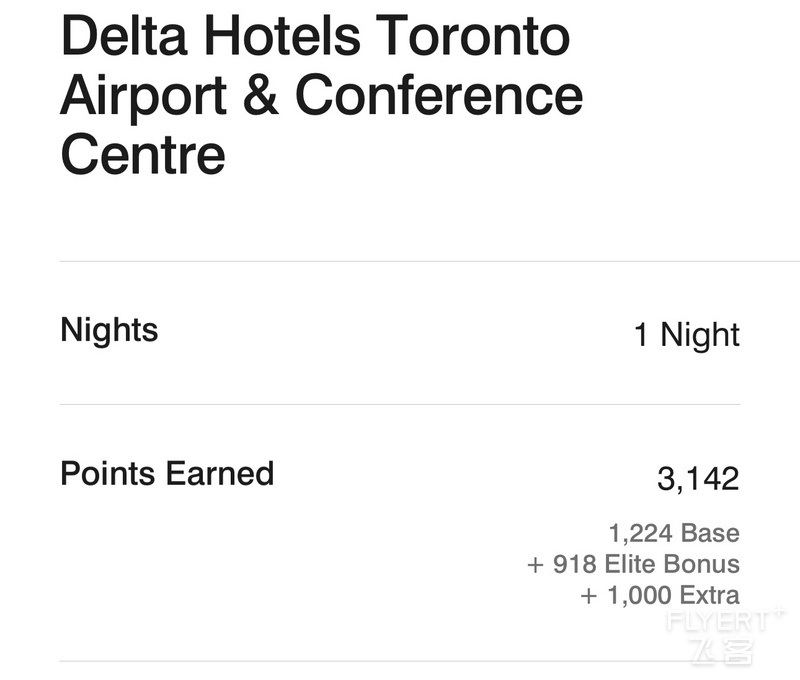The width and height of the screenshot is (800, 680).
Task: Click the divider below Points Earned section
Action: point(400,661)
